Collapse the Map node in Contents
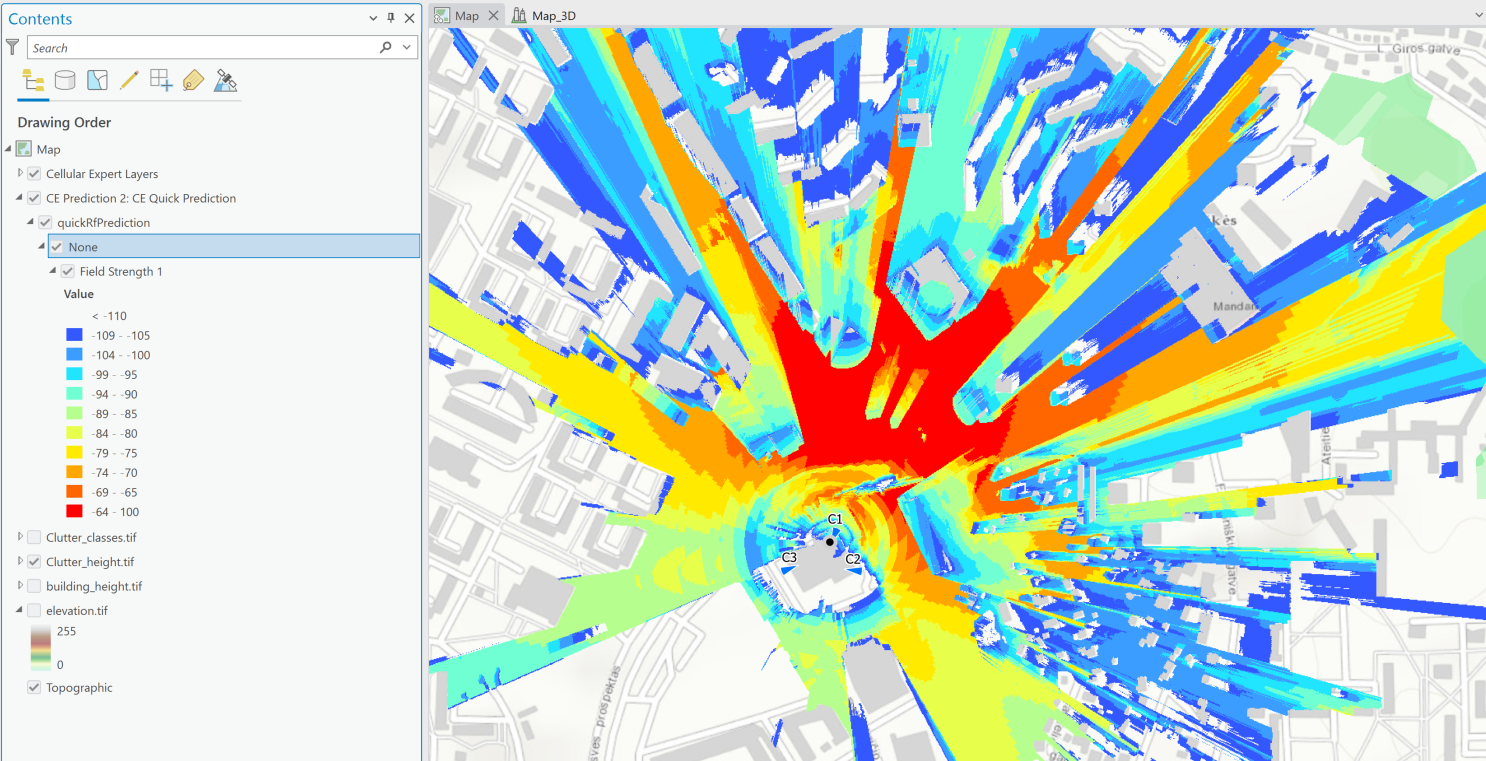Screen dimensions: 1486x761 (x=9, y=149)
